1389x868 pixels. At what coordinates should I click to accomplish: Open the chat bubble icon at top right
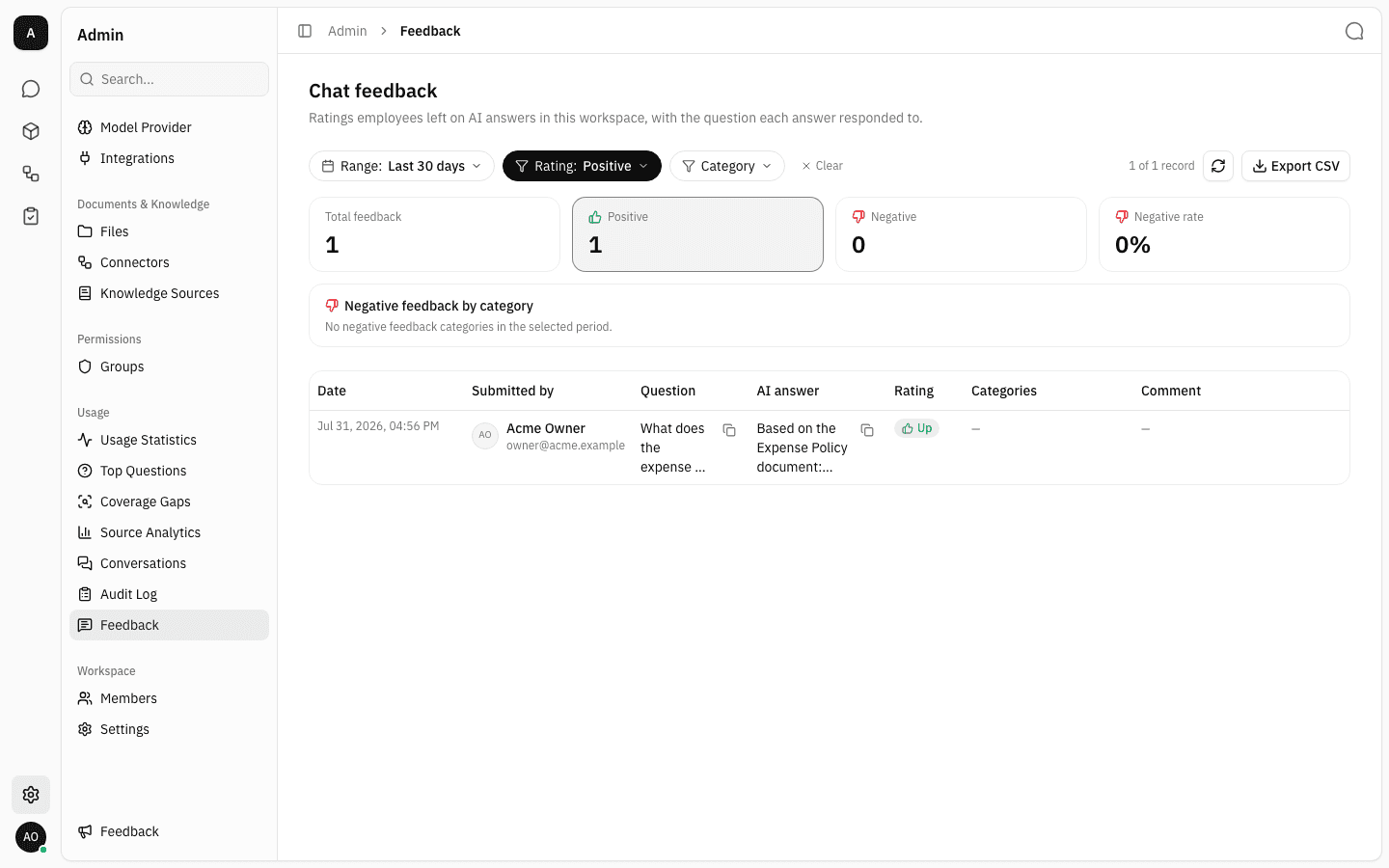click(1354, 31)
